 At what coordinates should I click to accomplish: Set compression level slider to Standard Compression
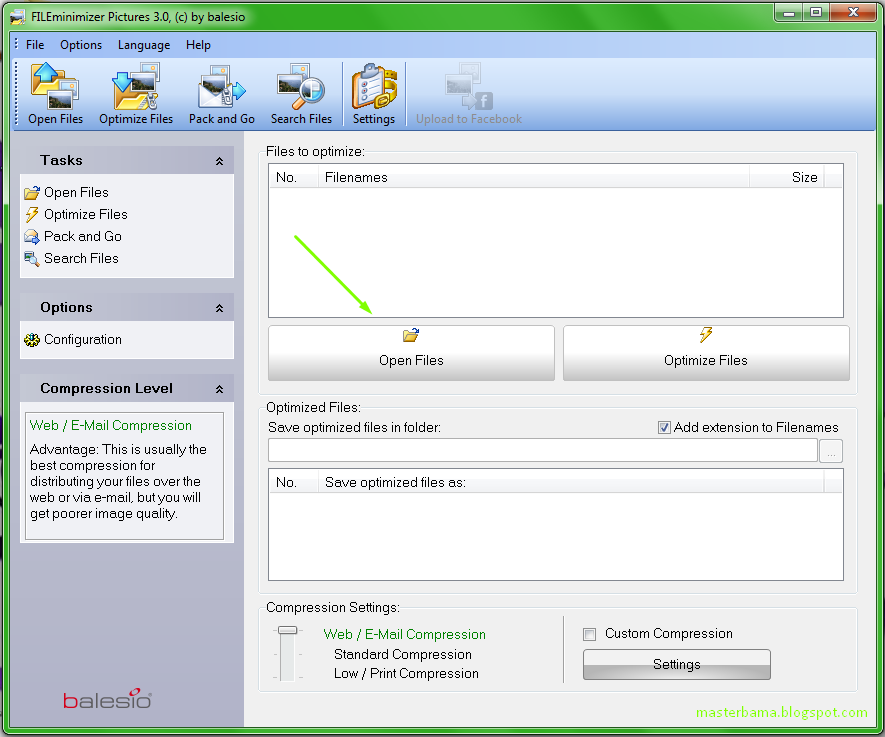[288, 654]
